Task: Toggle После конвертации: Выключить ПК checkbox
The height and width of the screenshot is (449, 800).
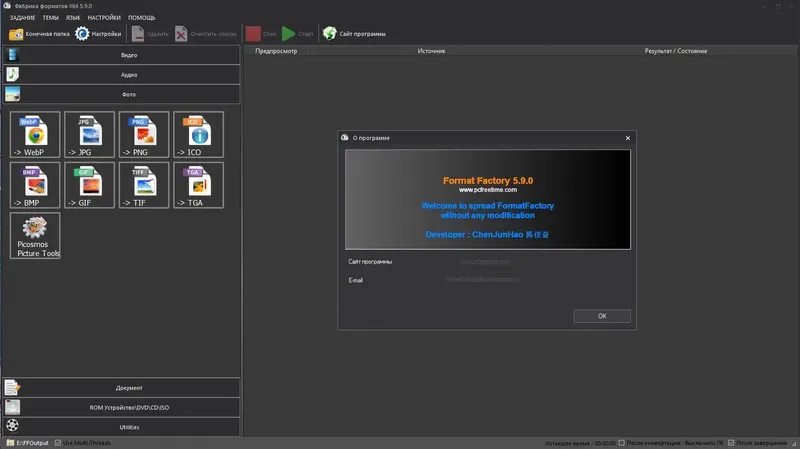Action: click(x=621, y=443)
